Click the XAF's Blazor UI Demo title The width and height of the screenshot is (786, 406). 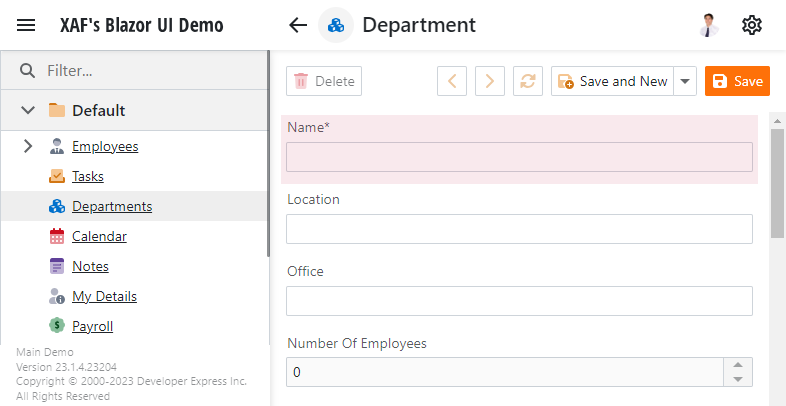click(x=142, y=25)
